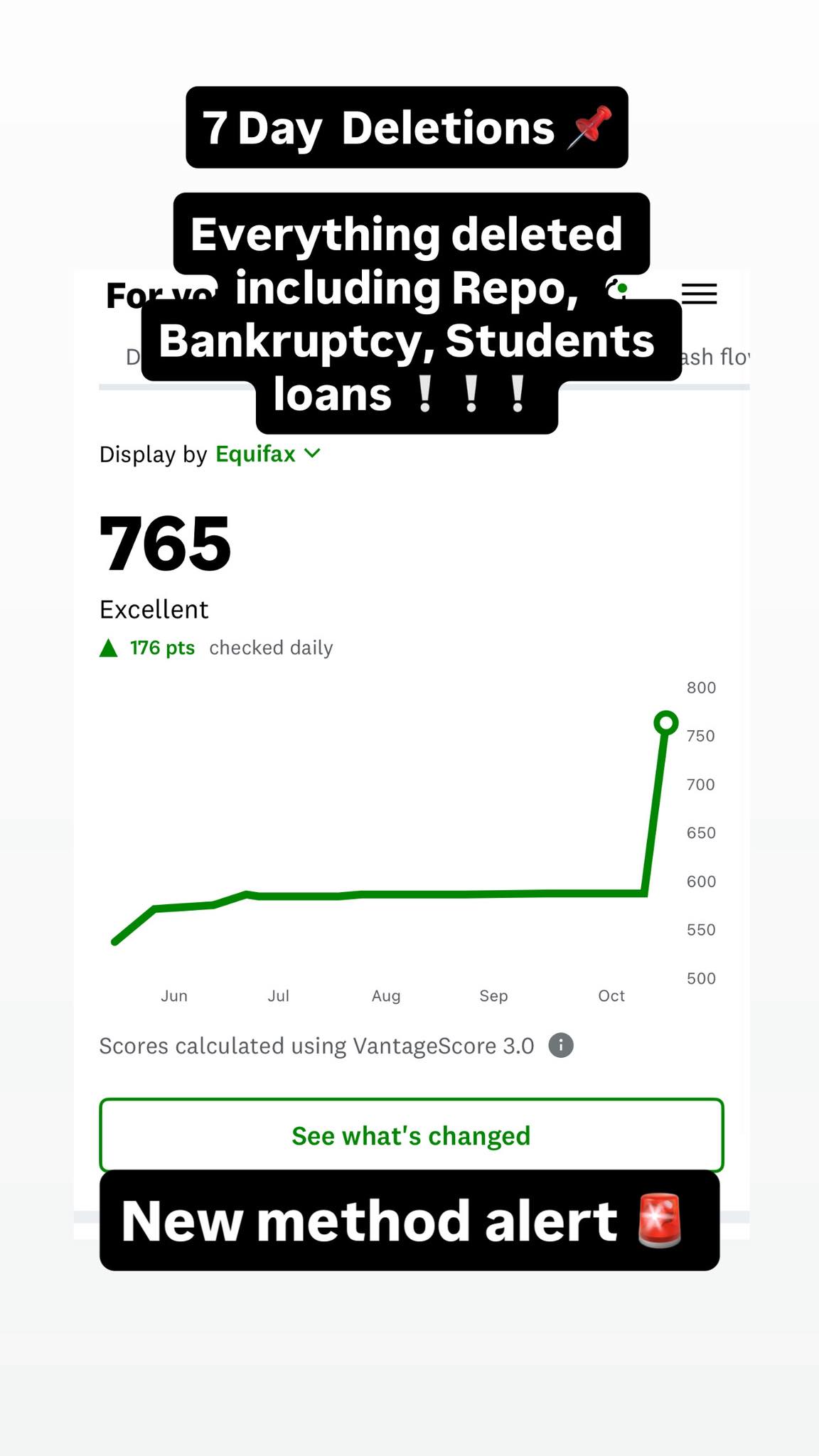The height and width of the screenshot is (1456, 819).
Task: Open the hamburger menu icon
Action: [699, 294]
